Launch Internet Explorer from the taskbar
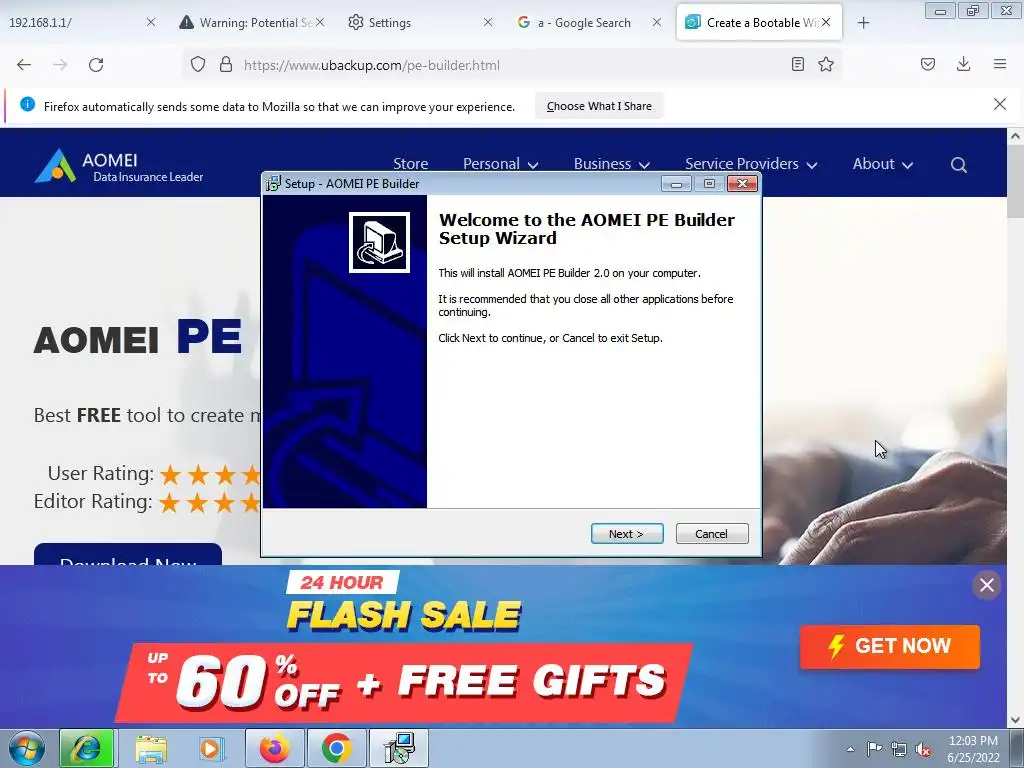The image size is (1024, 768). (x=87, y=748)
